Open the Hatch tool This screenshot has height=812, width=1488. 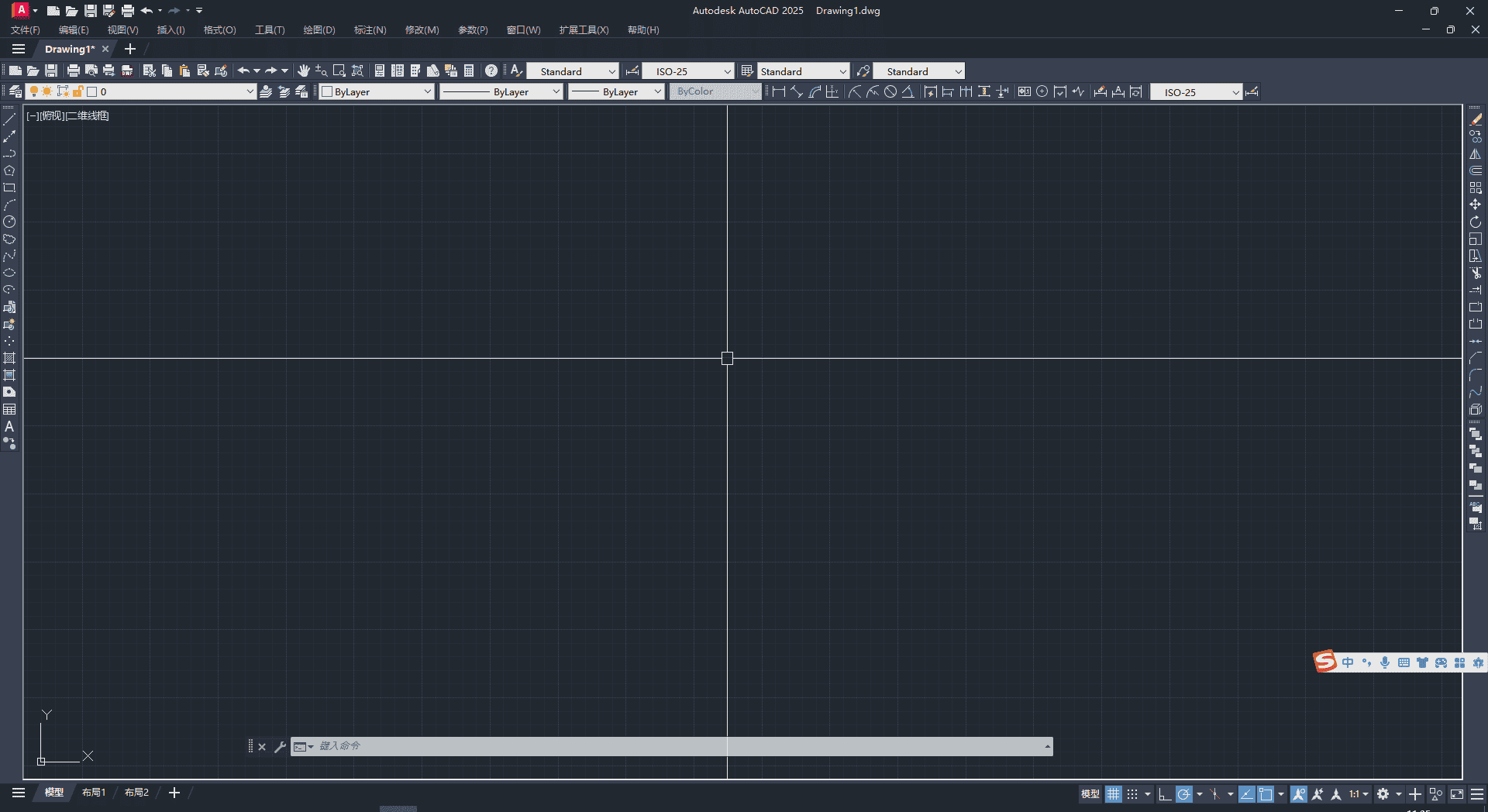(10, 357)
